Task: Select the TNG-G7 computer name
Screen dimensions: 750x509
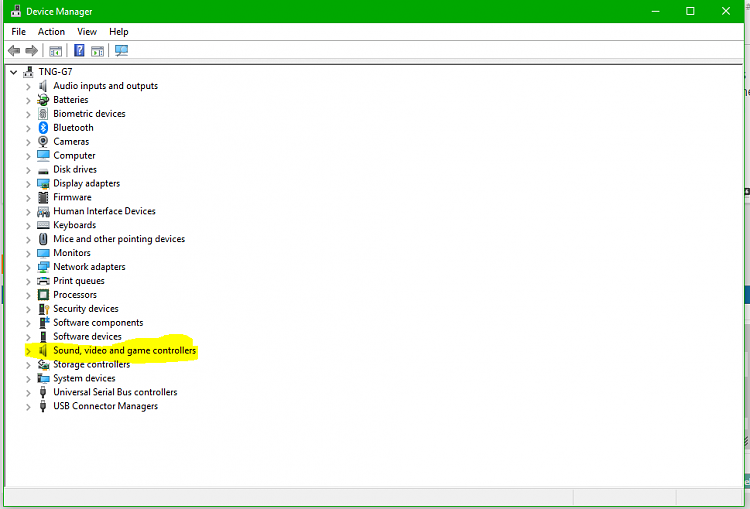Action: click(x=55, y=72)
